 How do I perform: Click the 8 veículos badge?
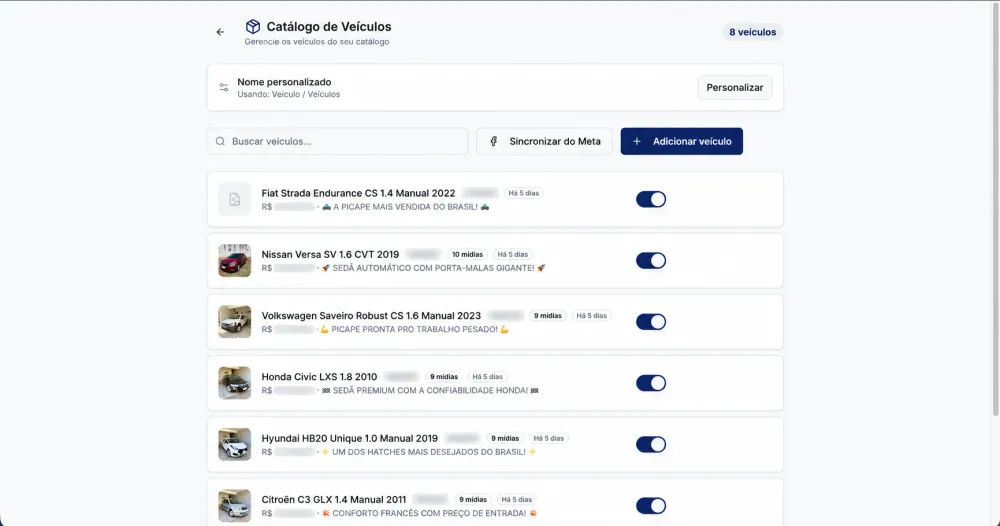[x=753, y=32]
